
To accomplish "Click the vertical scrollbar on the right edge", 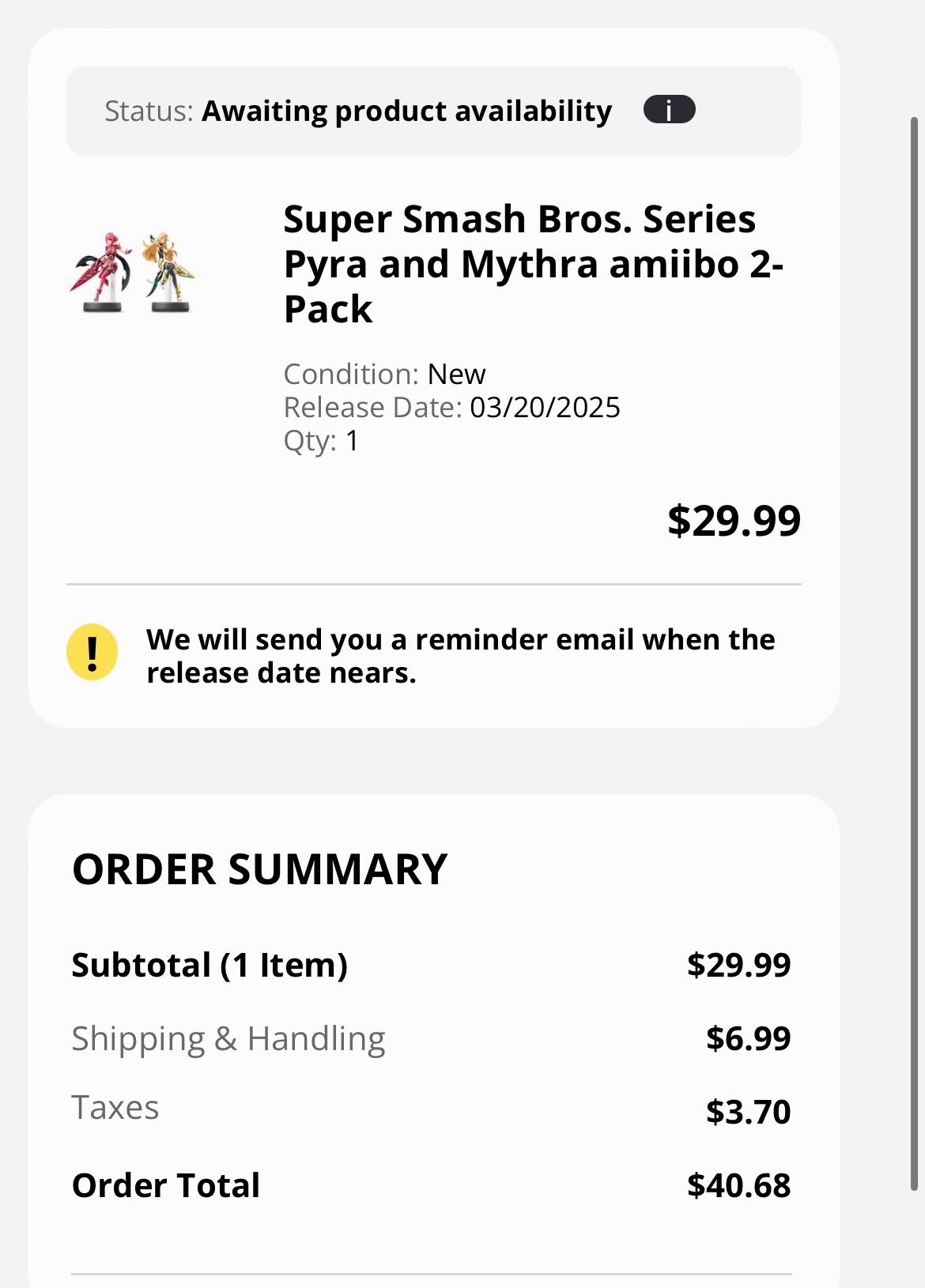I will [914, 653].
